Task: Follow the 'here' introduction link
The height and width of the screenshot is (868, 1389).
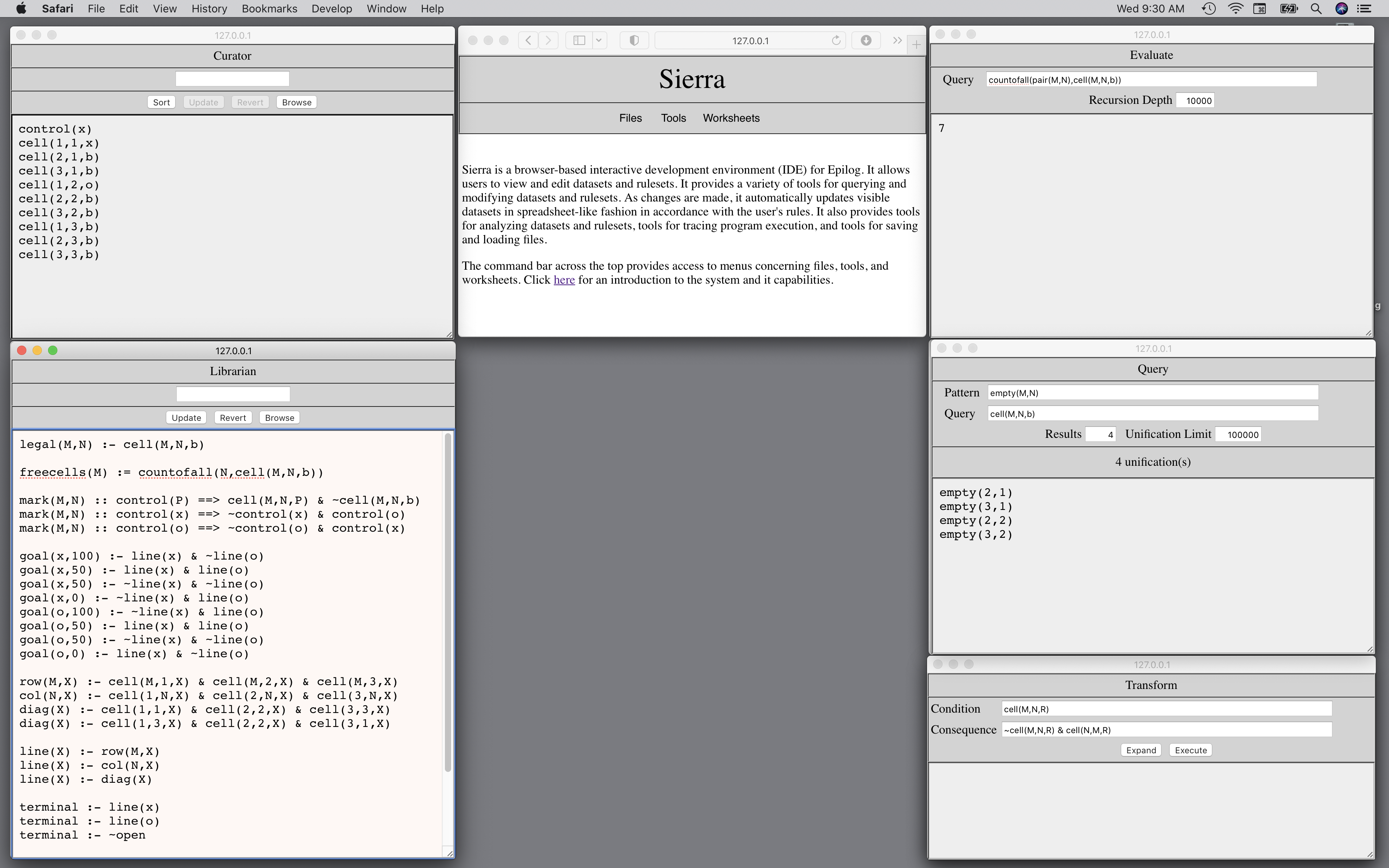Action: coord(564,280)
